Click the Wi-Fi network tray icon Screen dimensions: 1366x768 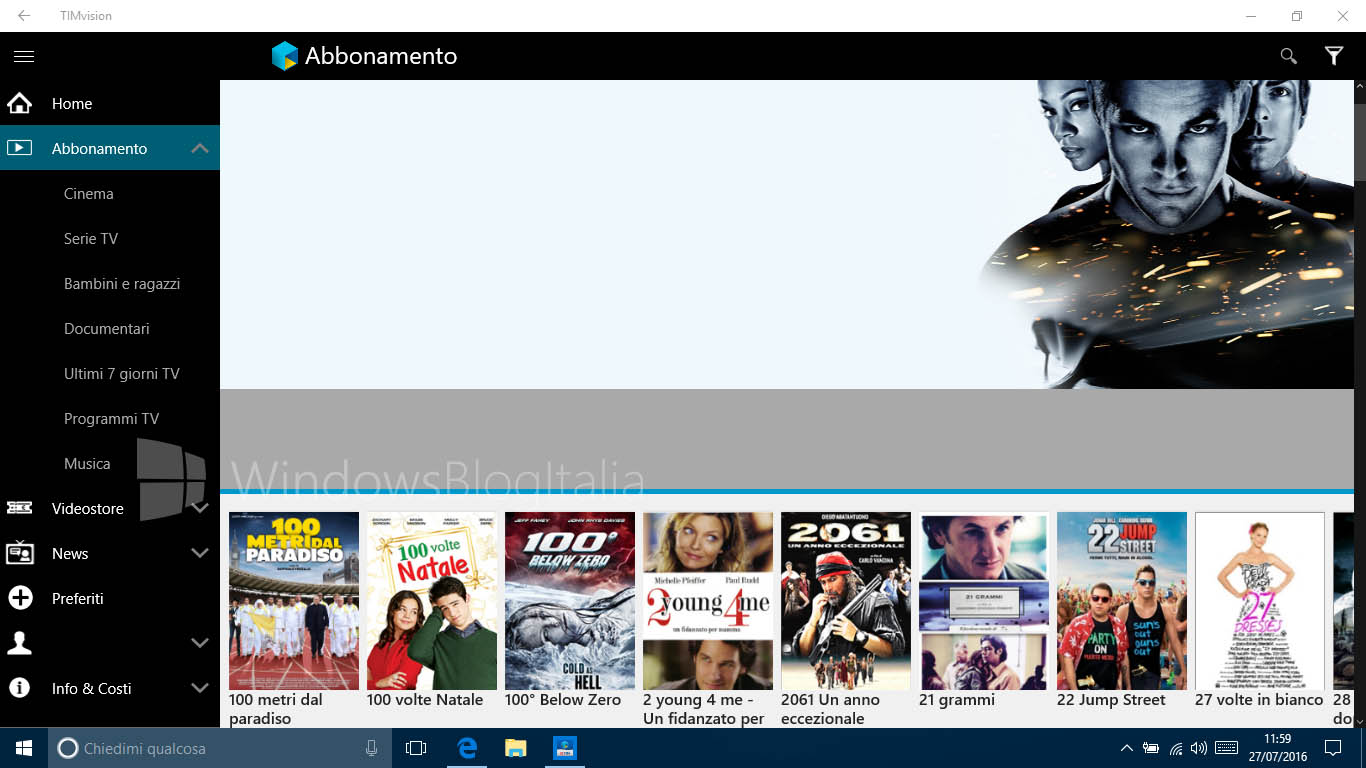(x=1176, y=748)
